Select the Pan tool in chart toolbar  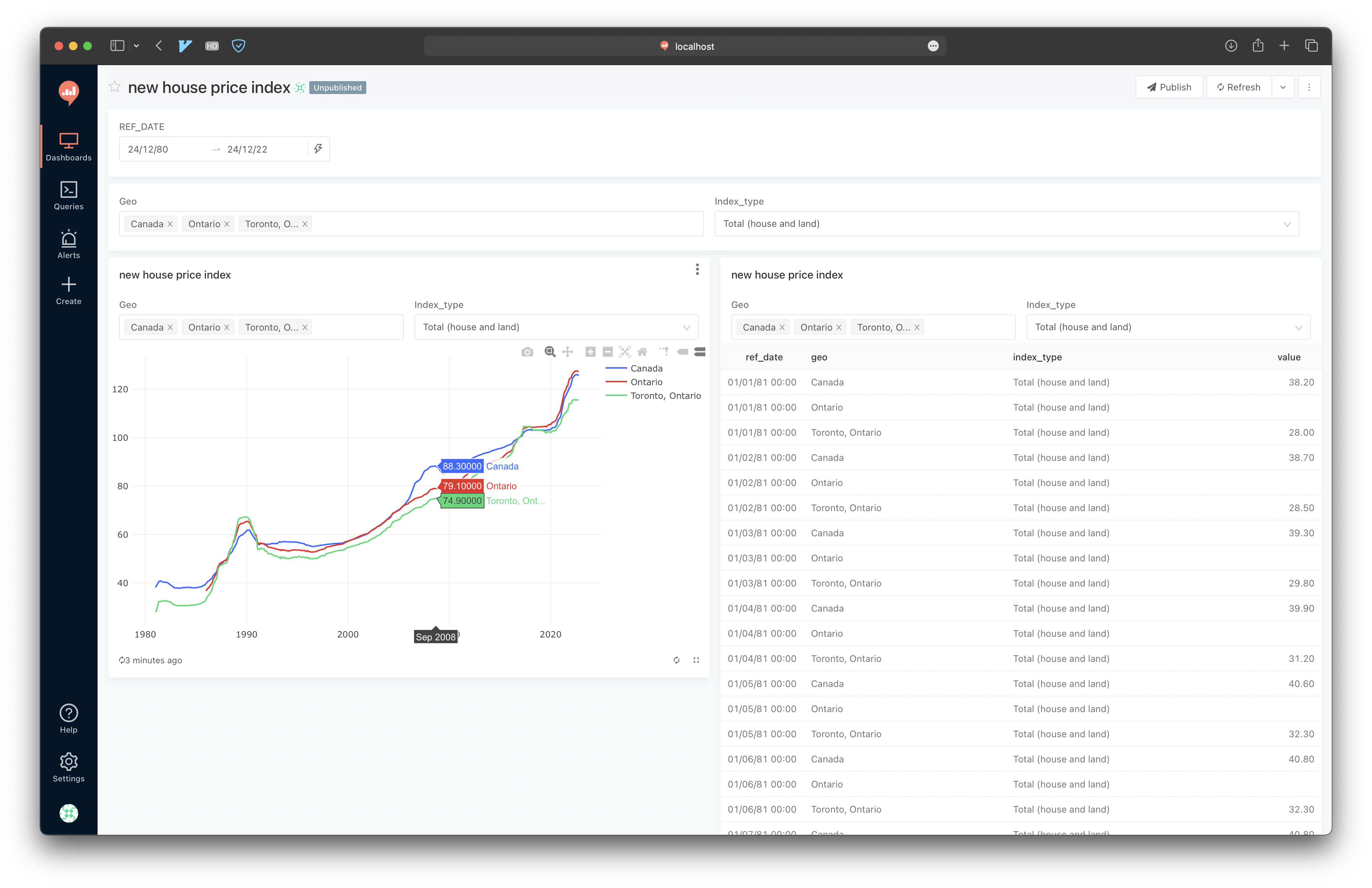pos(568,352)
